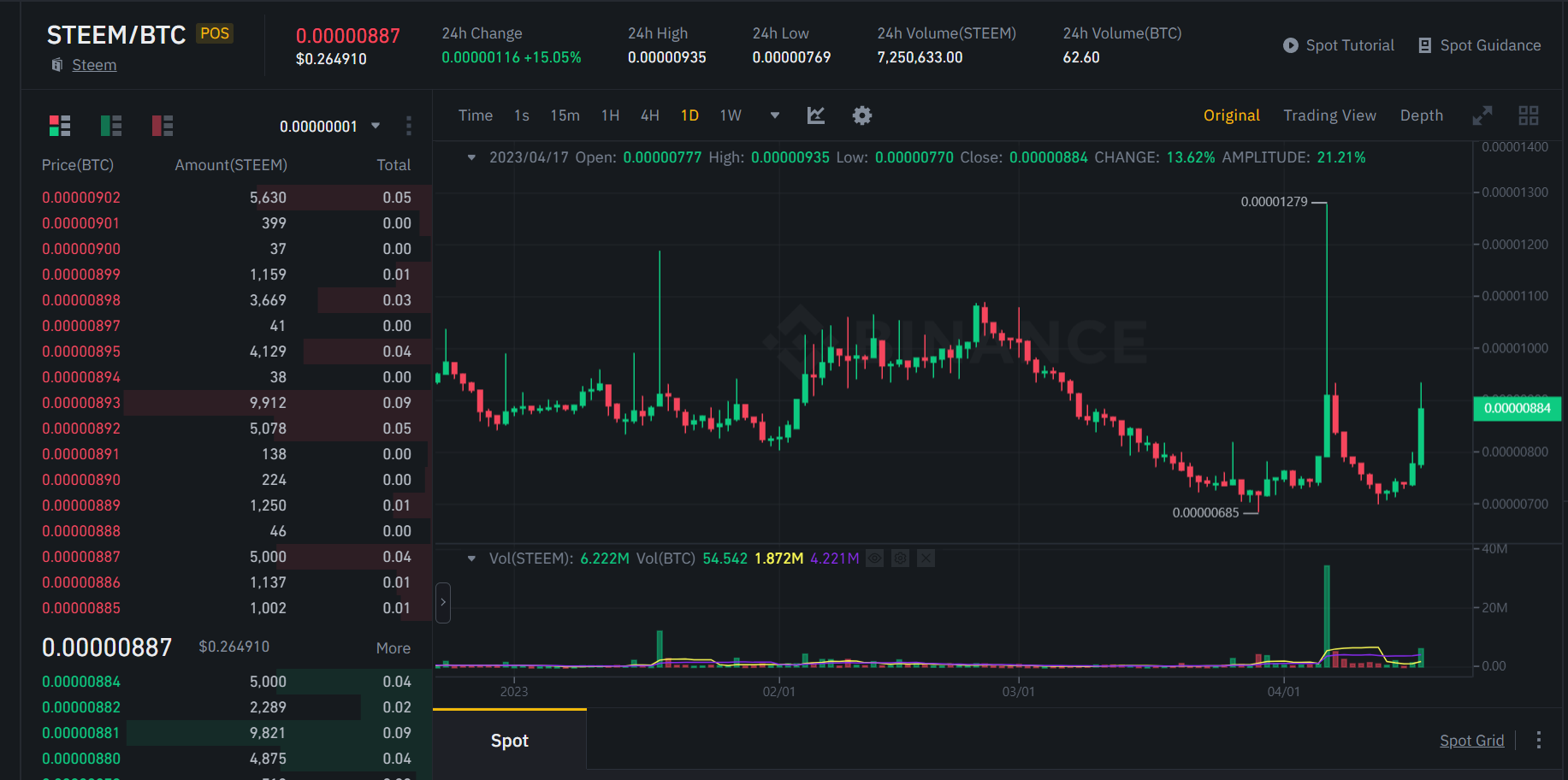Screen dimensions: 1568x780
Task: Show both buy and sell orders view
Action: tap(60, 126)
